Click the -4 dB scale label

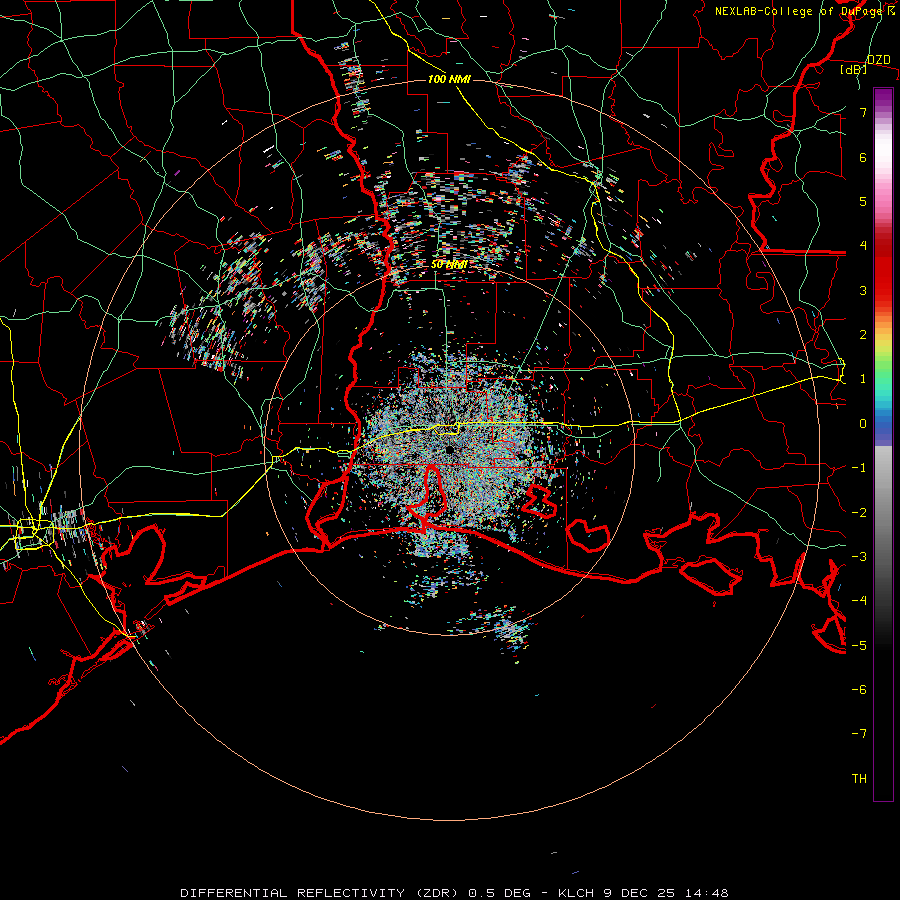pyautogui.click(x=859, y=601)
